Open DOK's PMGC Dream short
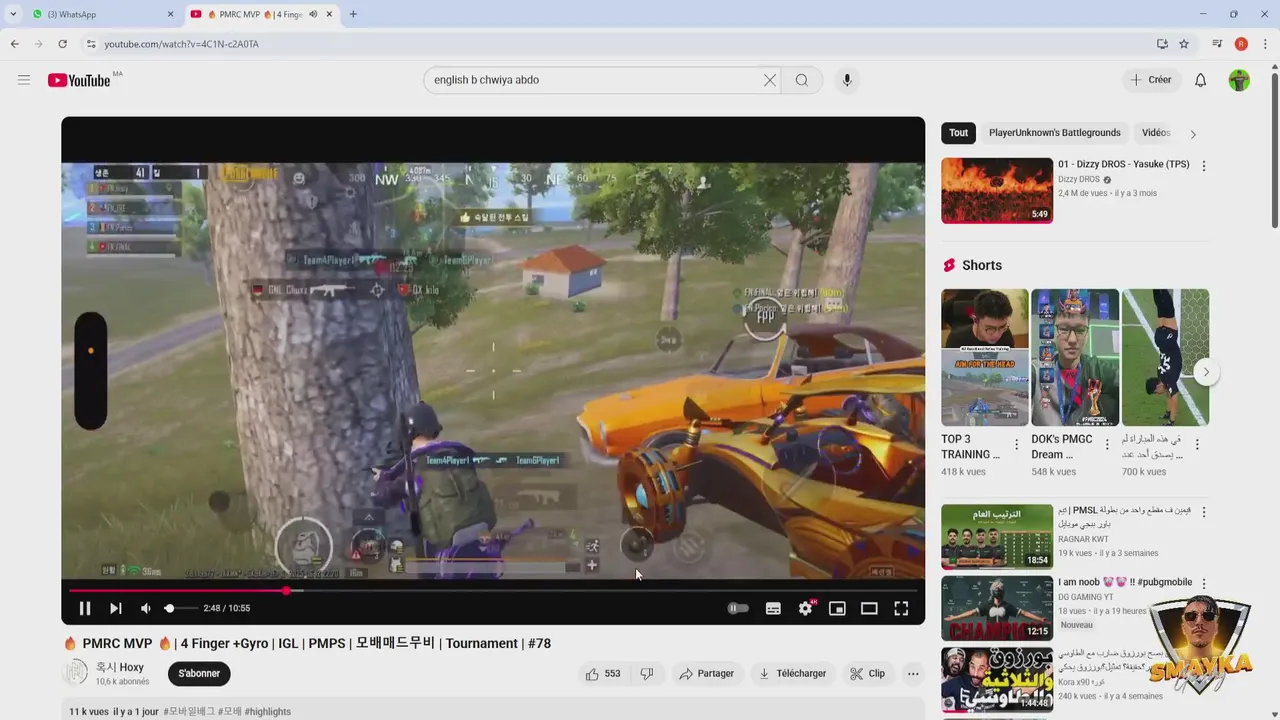Screen dimensions: 1280x720 (1075, 358)
